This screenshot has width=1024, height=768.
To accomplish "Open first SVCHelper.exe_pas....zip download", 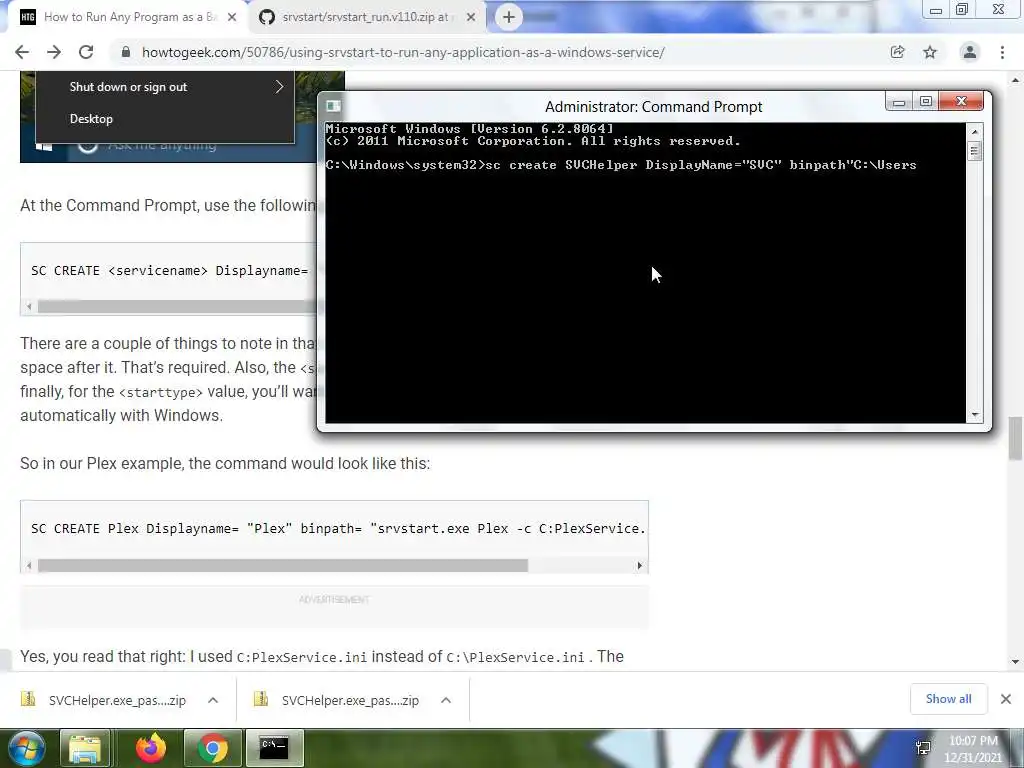I will [117, 700].
